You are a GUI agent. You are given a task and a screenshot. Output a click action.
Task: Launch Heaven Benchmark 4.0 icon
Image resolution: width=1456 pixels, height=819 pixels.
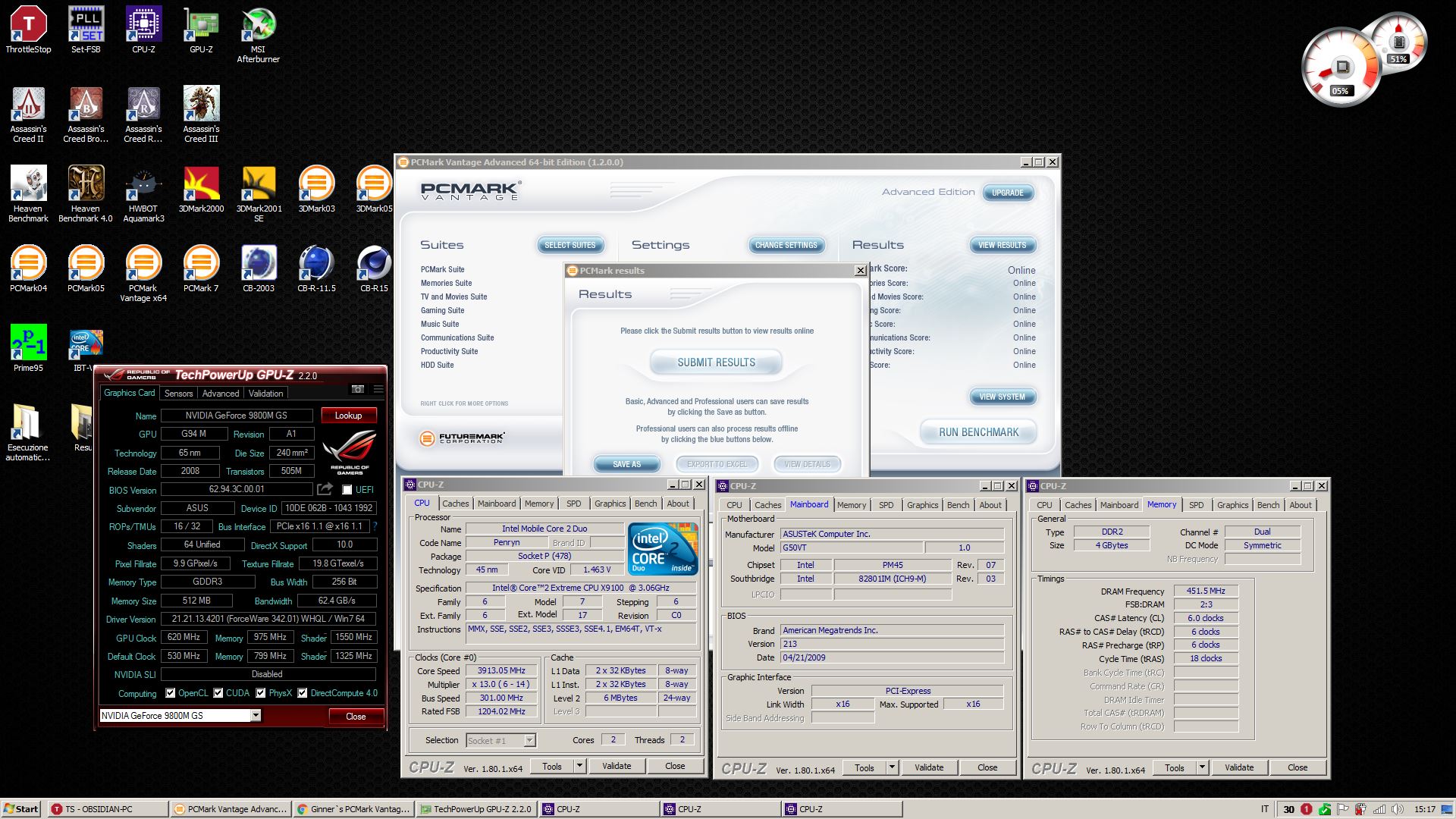(x=86, y=194)
